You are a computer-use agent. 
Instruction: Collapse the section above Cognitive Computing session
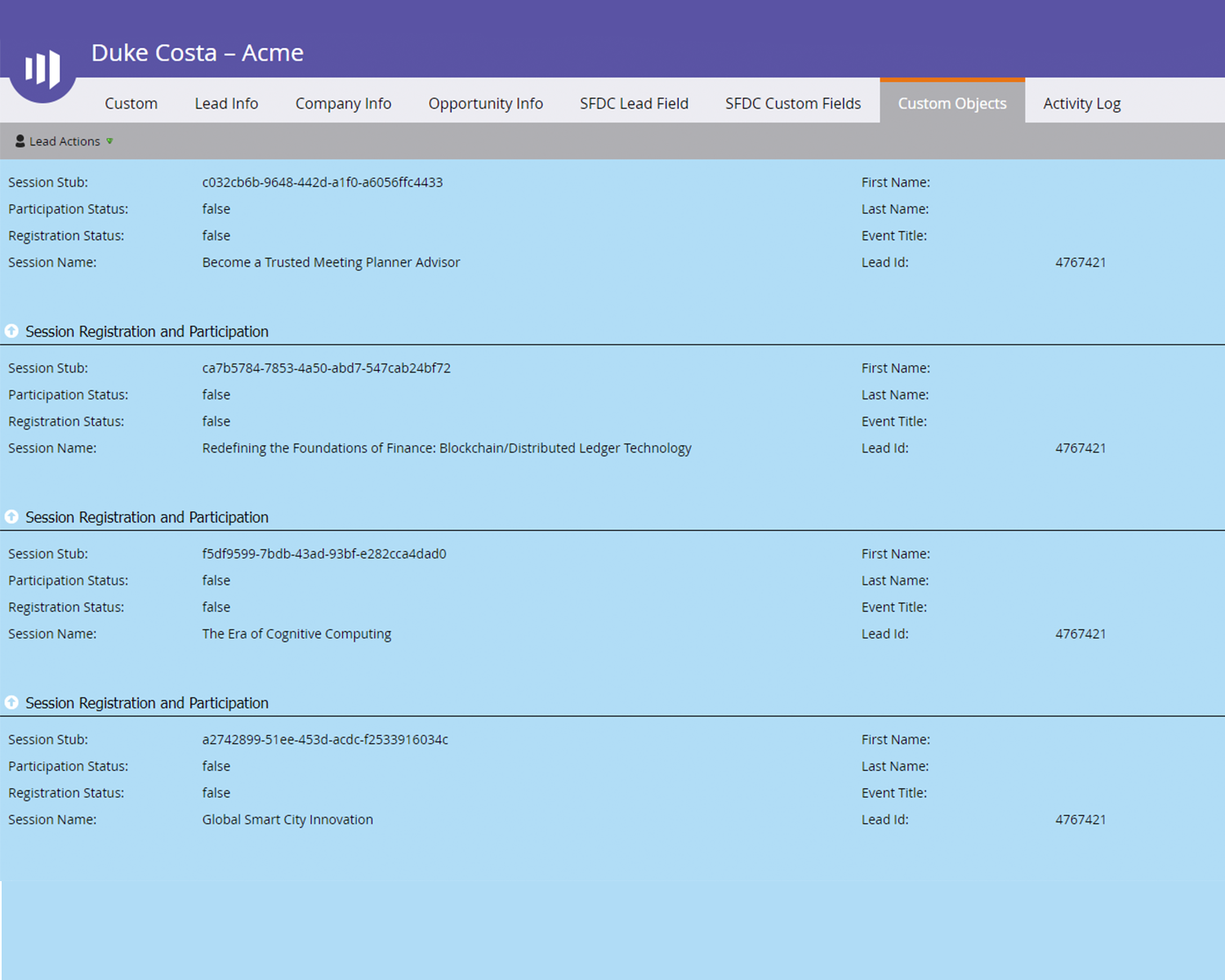point(11,517)
